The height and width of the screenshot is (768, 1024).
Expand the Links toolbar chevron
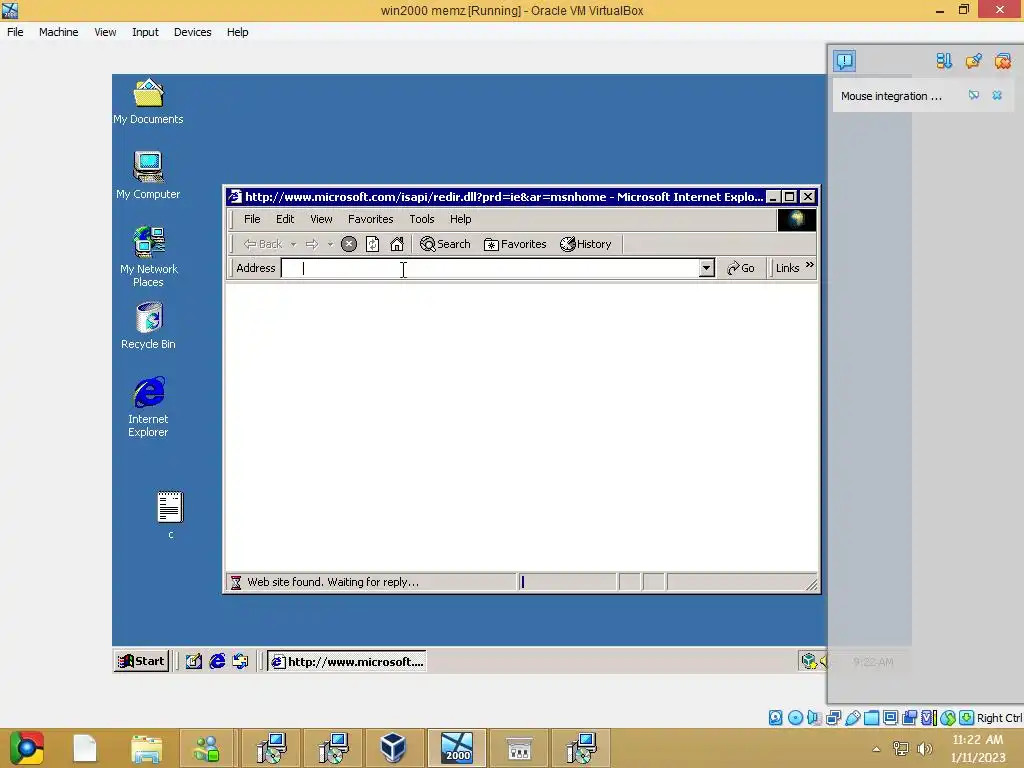click(810, 265)
